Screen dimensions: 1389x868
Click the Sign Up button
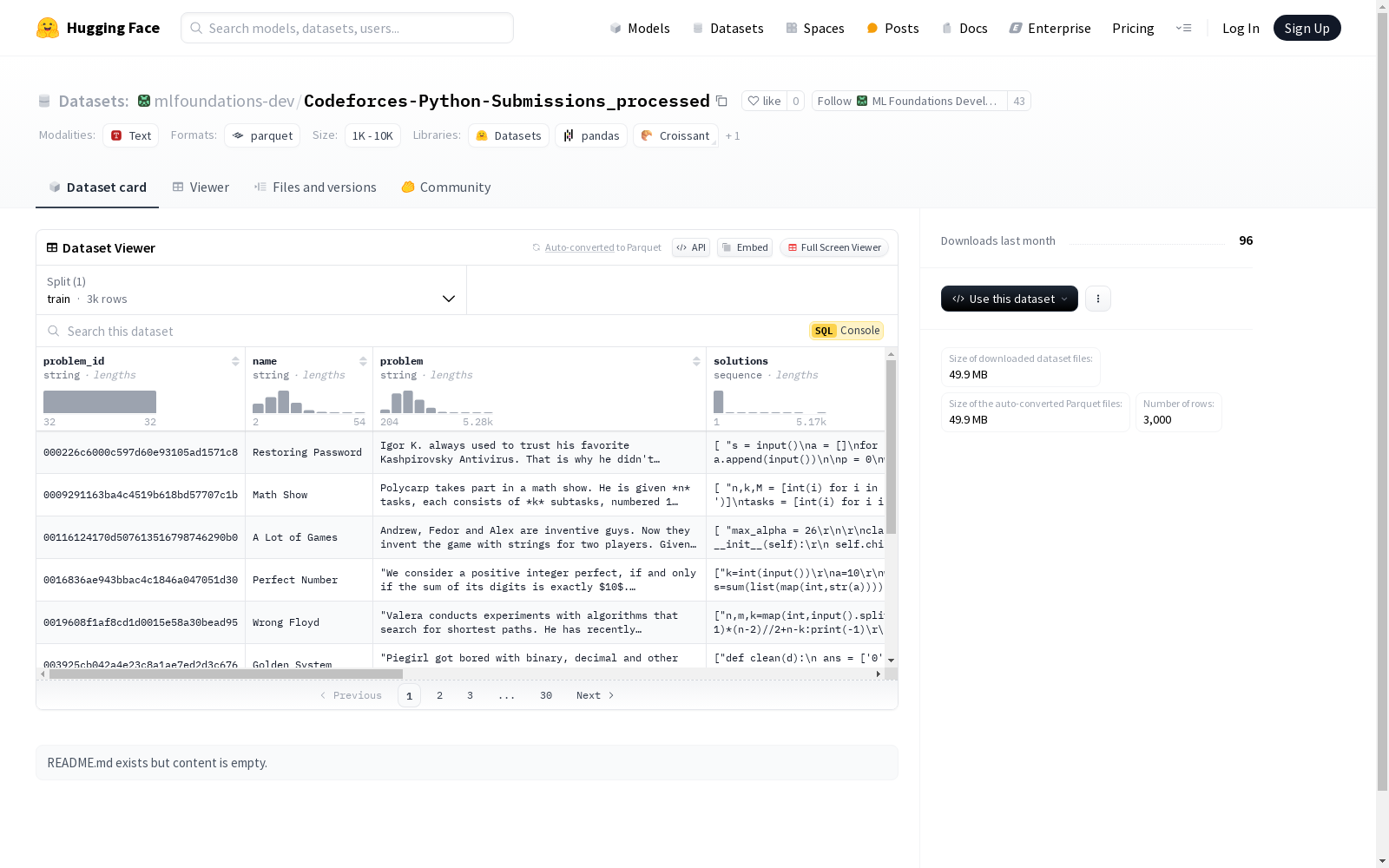pyautogui.click(x=1307, y=27)
